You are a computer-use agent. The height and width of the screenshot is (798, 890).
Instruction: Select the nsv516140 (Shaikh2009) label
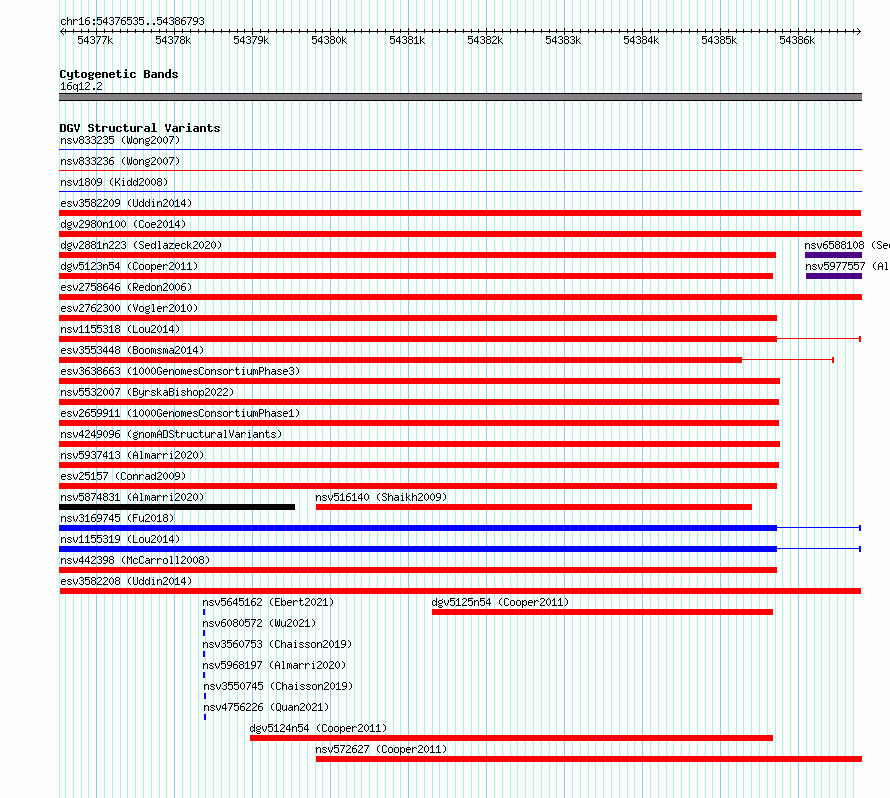(381, 497)
